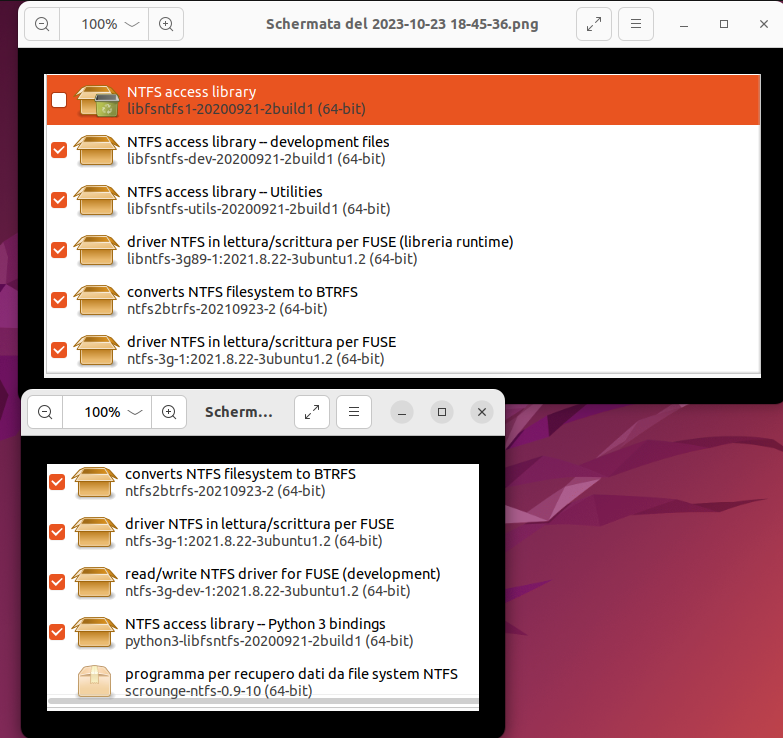
Task: Check the libfsntfs1 NTFS access library checkbox
Action: point(59,100)
